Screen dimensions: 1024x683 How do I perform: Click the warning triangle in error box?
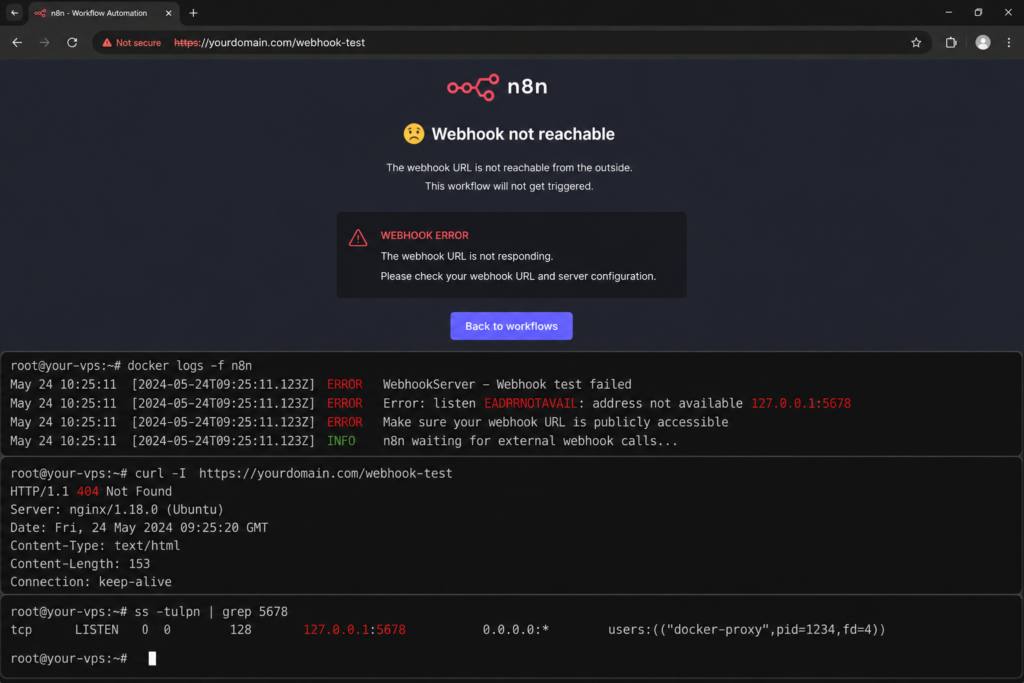[358, 238]
